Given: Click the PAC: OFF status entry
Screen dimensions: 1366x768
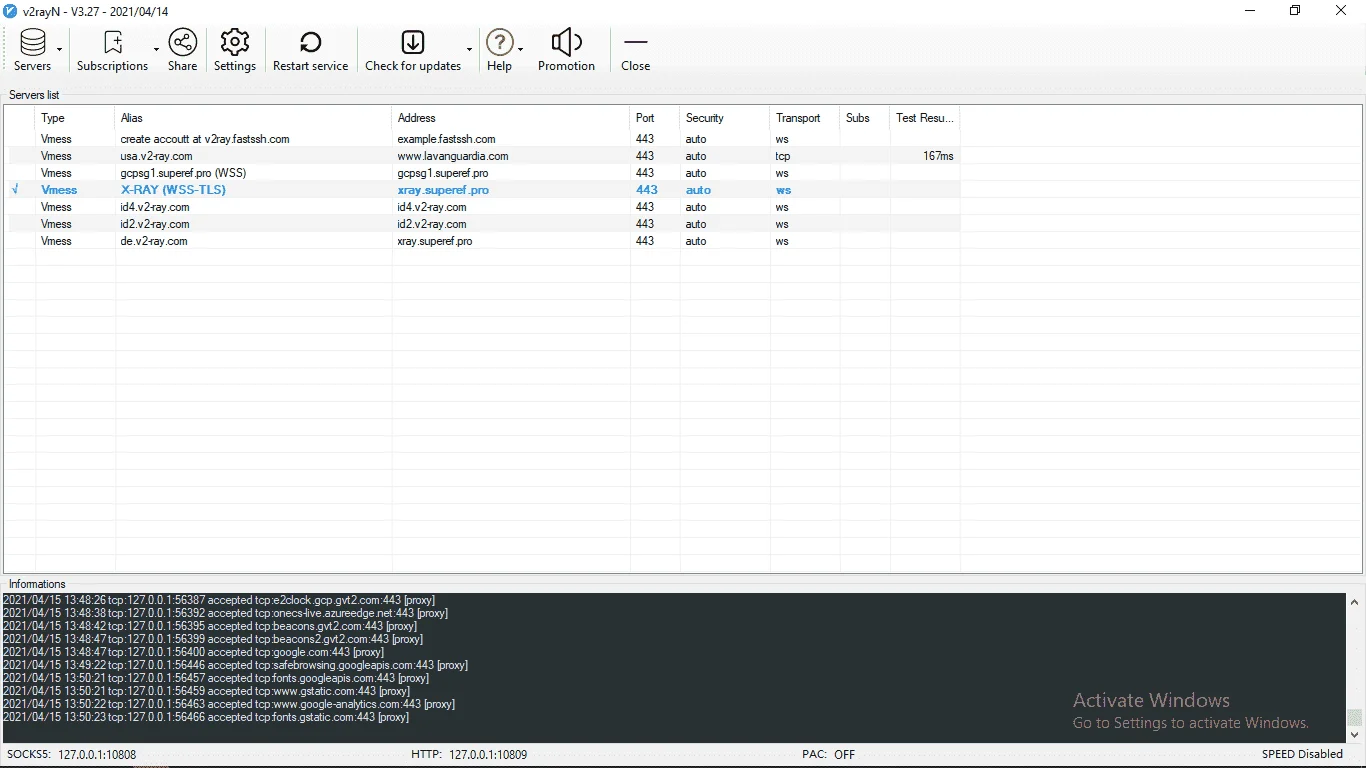Looking at the screenshot, I should 828,755.
